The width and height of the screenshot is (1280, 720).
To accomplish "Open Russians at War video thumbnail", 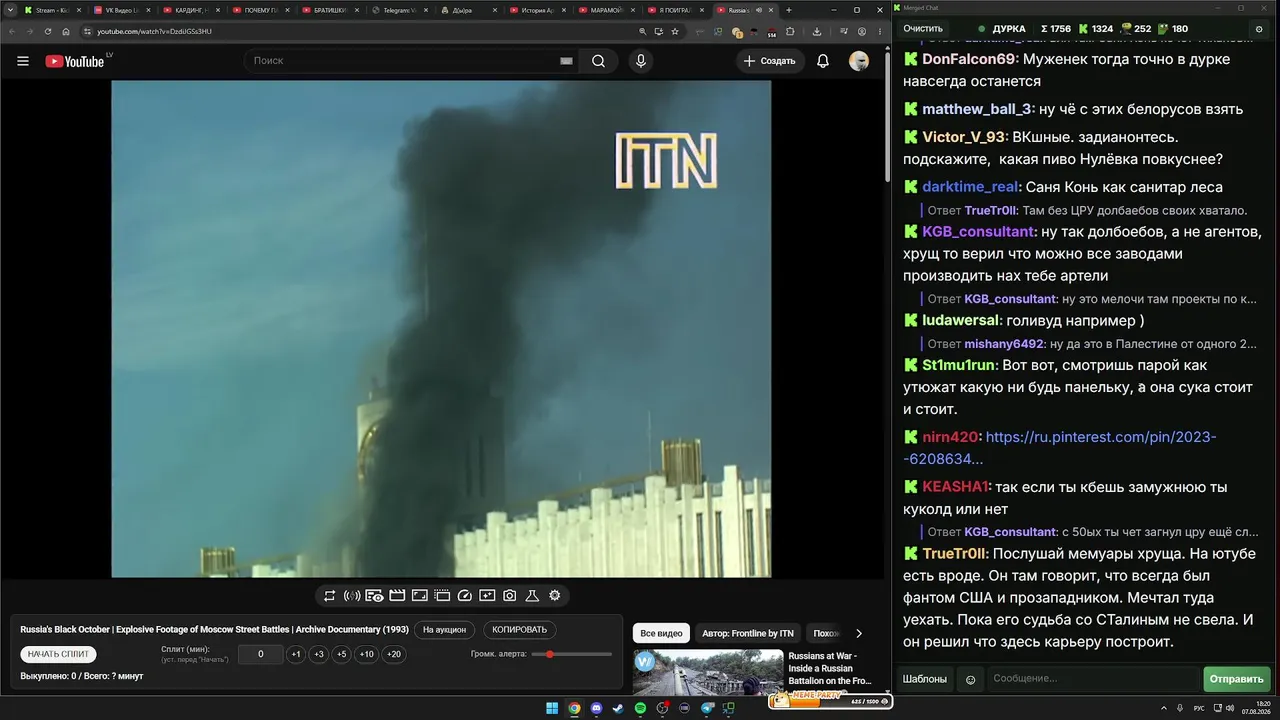I will click(708, 671).
